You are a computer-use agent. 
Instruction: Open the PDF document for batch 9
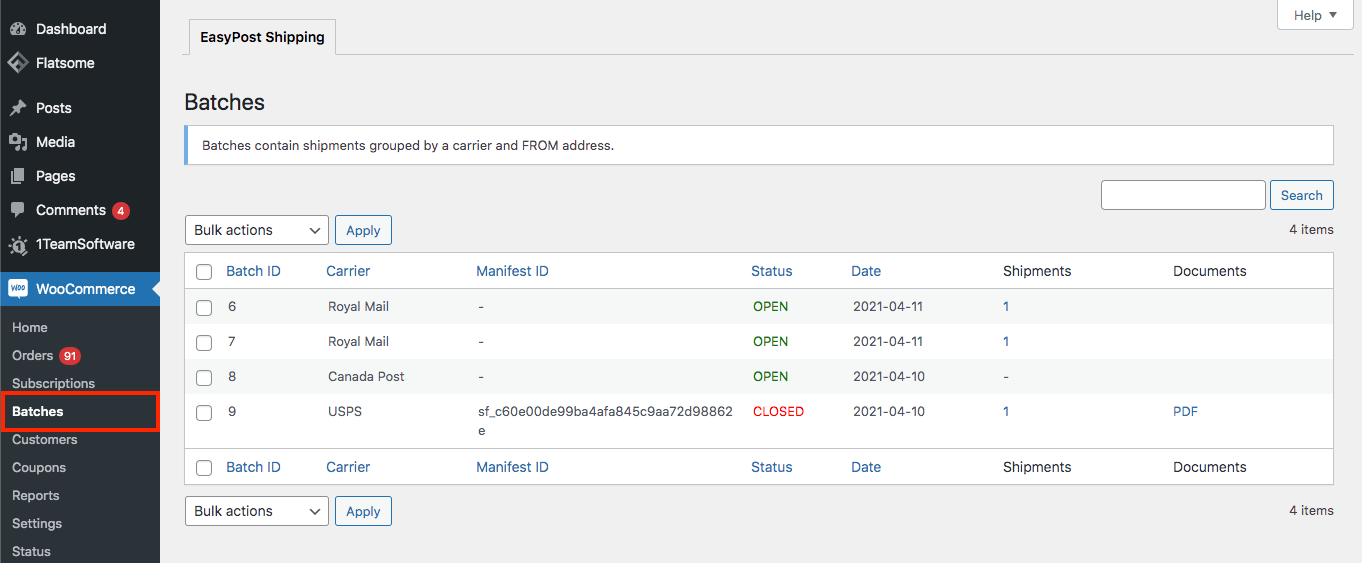(1185, 411)
